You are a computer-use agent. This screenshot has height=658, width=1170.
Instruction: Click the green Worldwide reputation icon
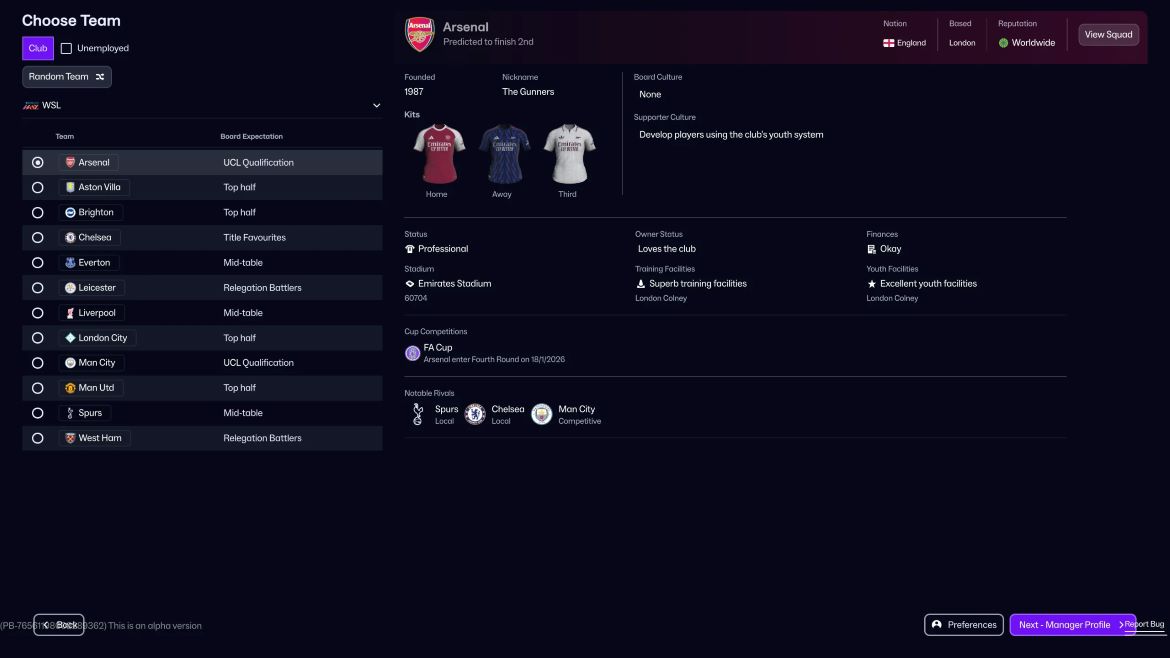[x=1003, y=43]
